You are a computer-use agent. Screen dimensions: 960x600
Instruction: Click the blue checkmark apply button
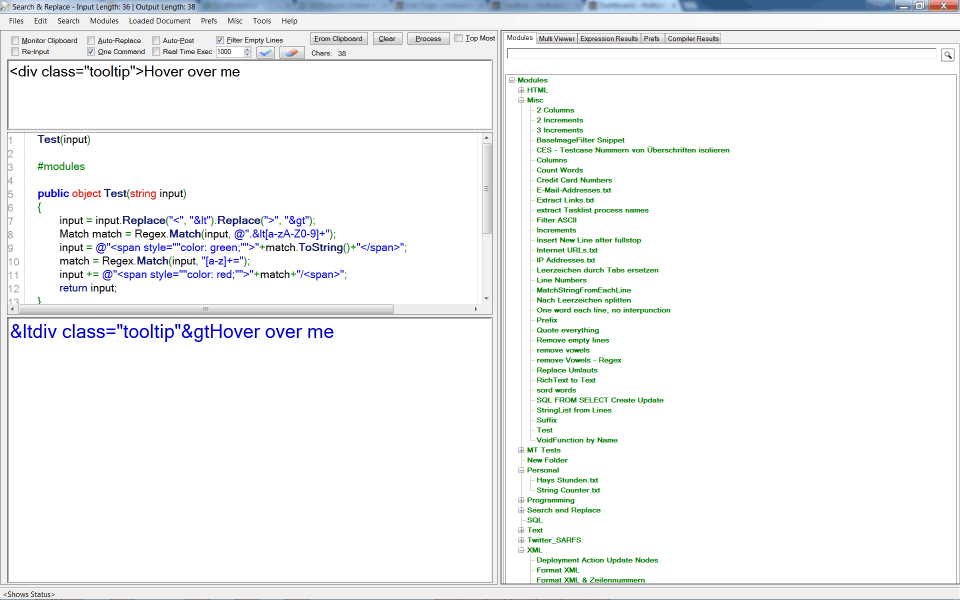266,53
